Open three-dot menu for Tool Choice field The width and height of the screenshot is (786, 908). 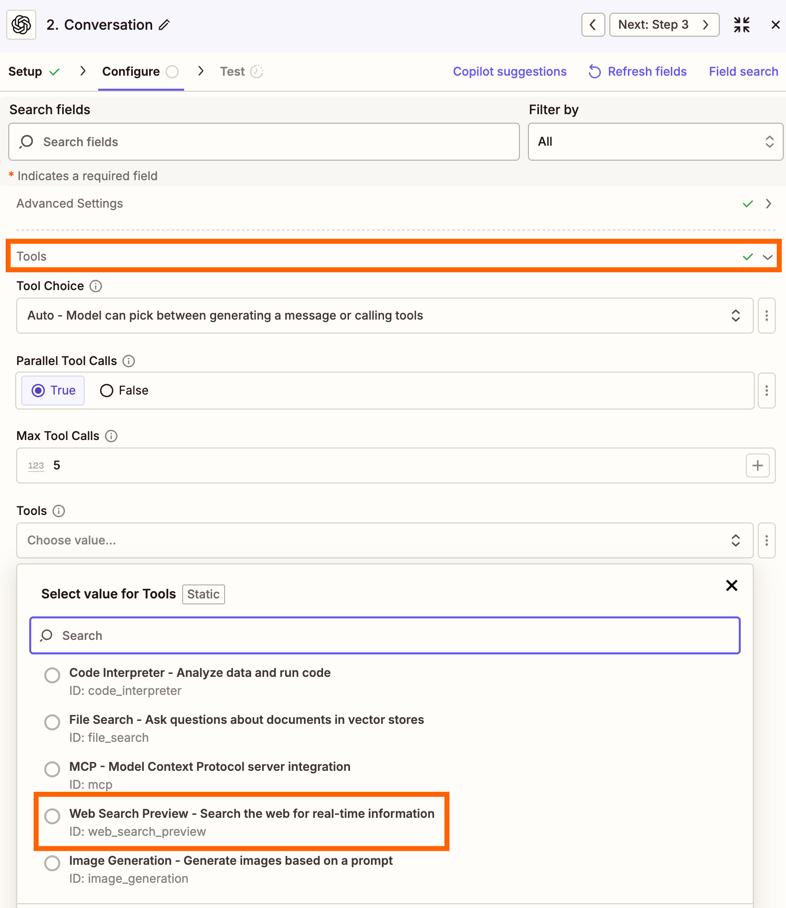pos(767,316)
